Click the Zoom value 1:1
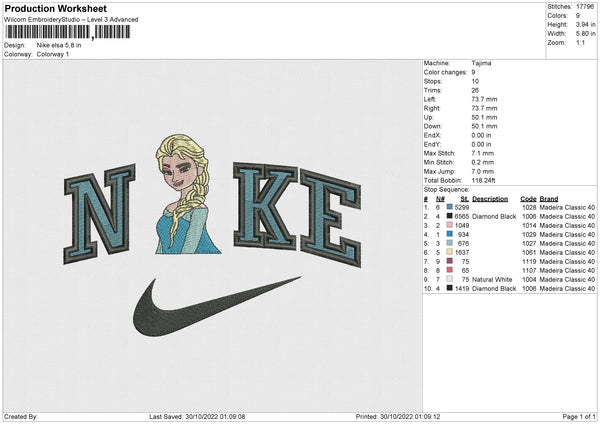600x424 pixels. pyautogui.click(x=580, y=42)
